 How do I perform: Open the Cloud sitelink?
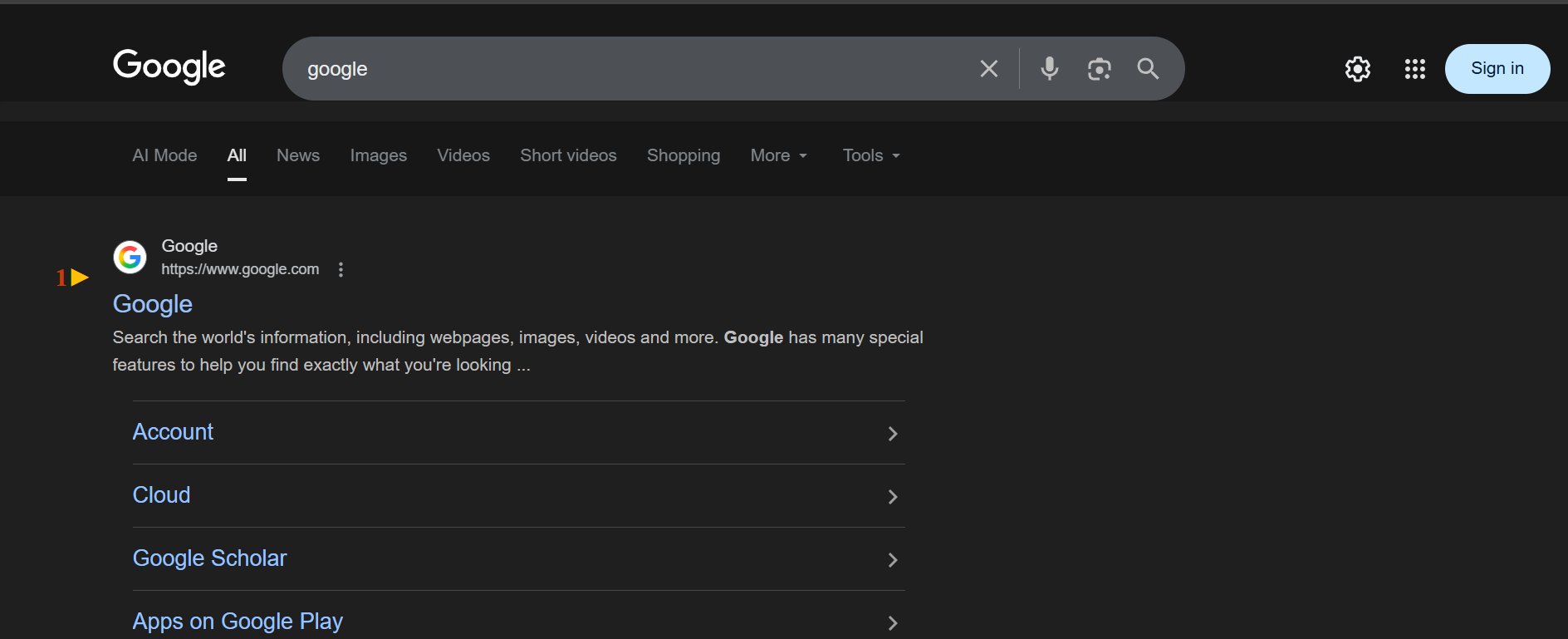pos(161,495)
